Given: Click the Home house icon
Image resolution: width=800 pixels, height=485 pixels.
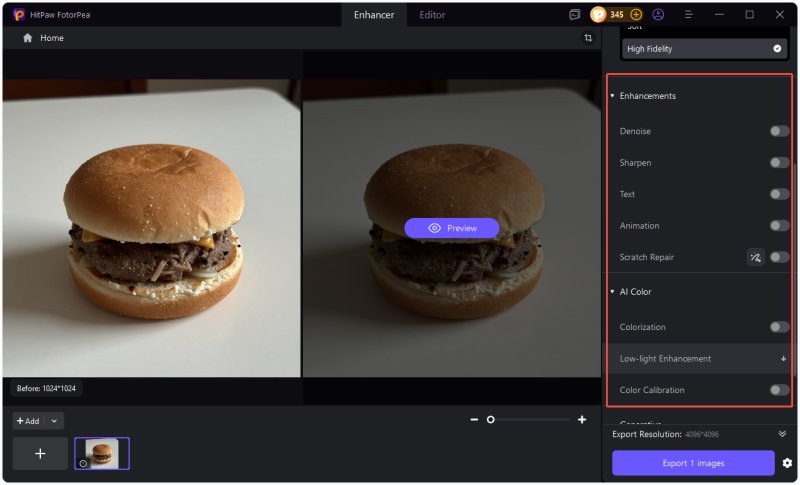Looking at the screenshot, I should pyautogui.click(x=28, y=38).
